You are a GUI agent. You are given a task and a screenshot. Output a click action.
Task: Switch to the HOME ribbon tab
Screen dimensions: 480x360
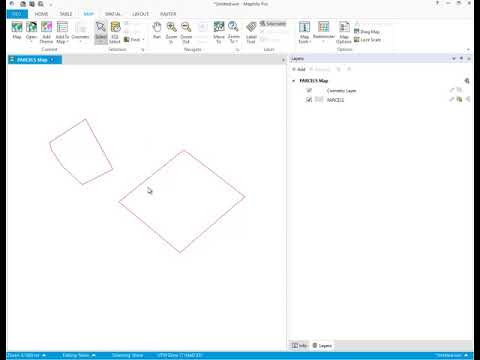tap(41, 14)
